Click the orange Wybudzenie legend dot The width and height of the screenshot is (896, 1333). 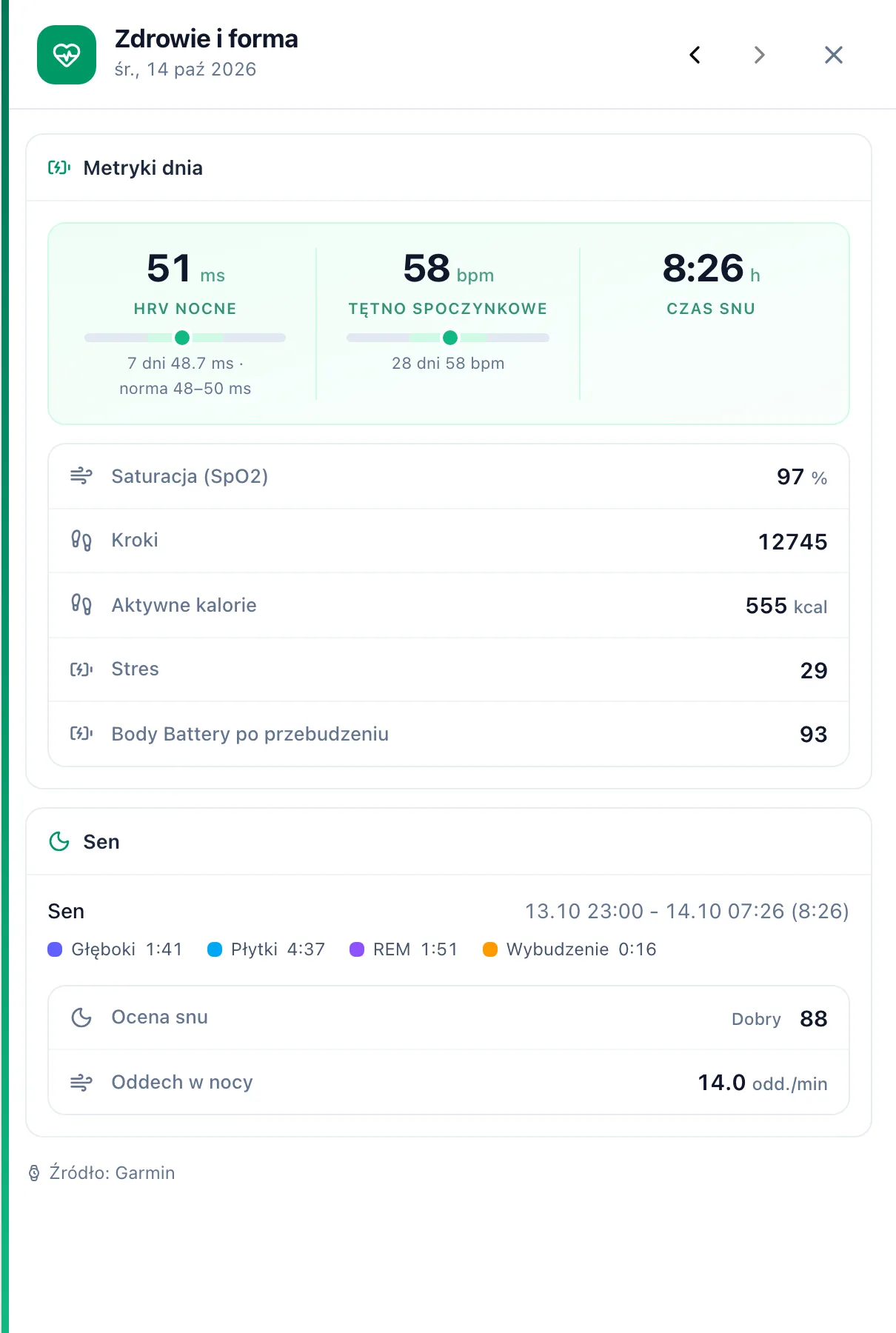pyautogui.click(x=490, y=949)
